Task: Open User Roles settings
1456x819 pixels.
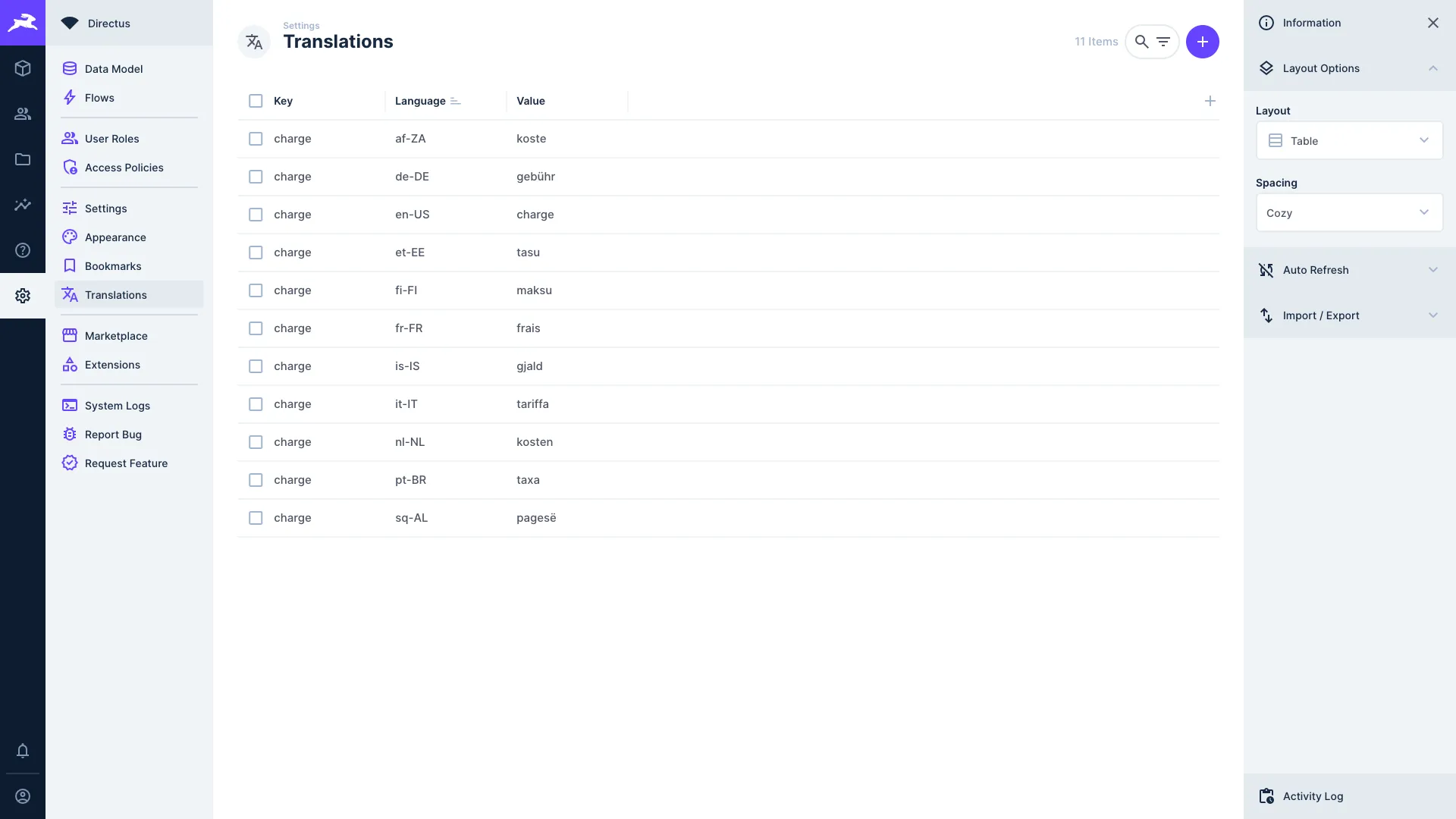Action: point(112,138)
